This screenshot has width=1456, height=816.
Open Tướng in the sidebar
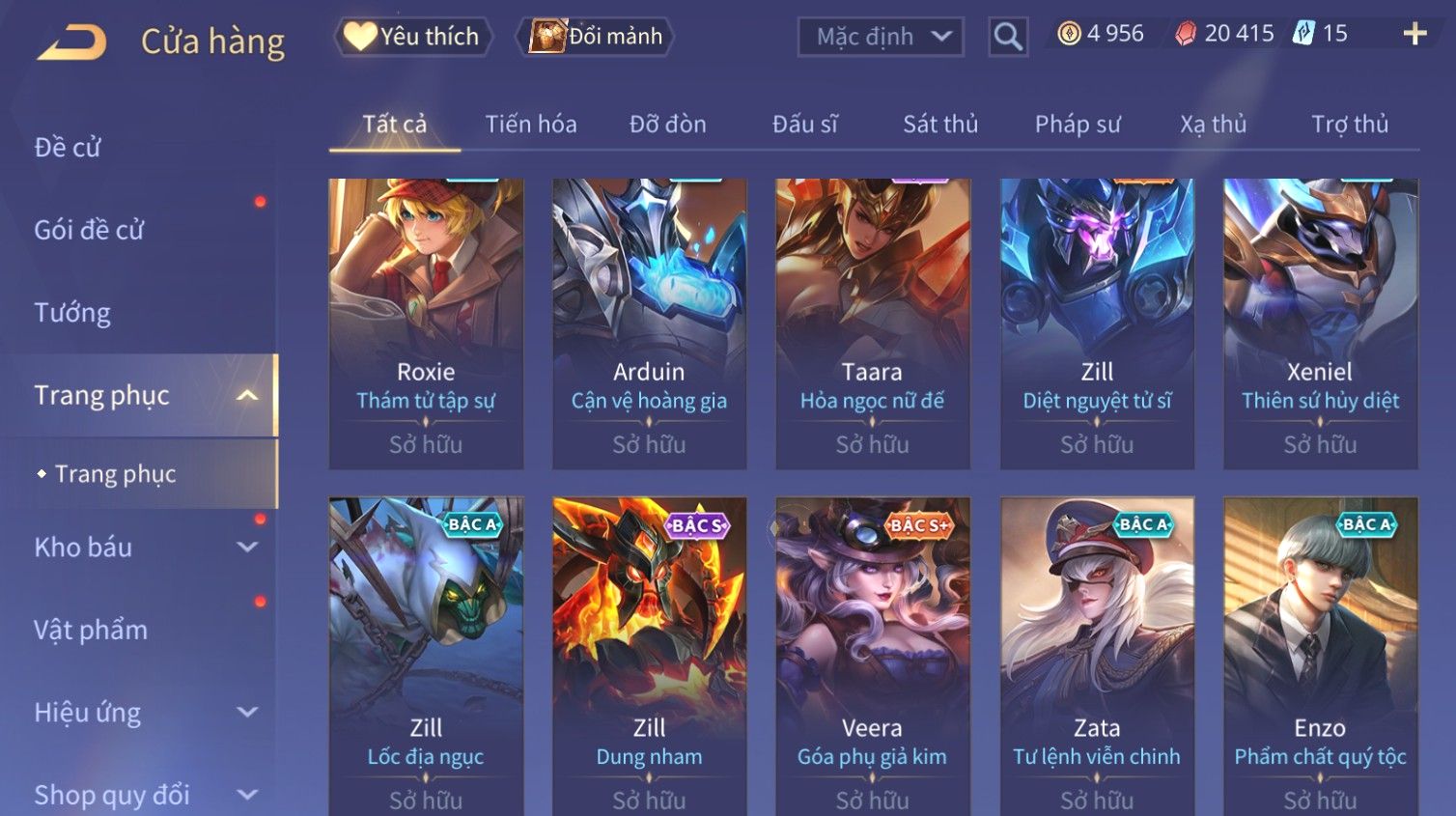72,313
